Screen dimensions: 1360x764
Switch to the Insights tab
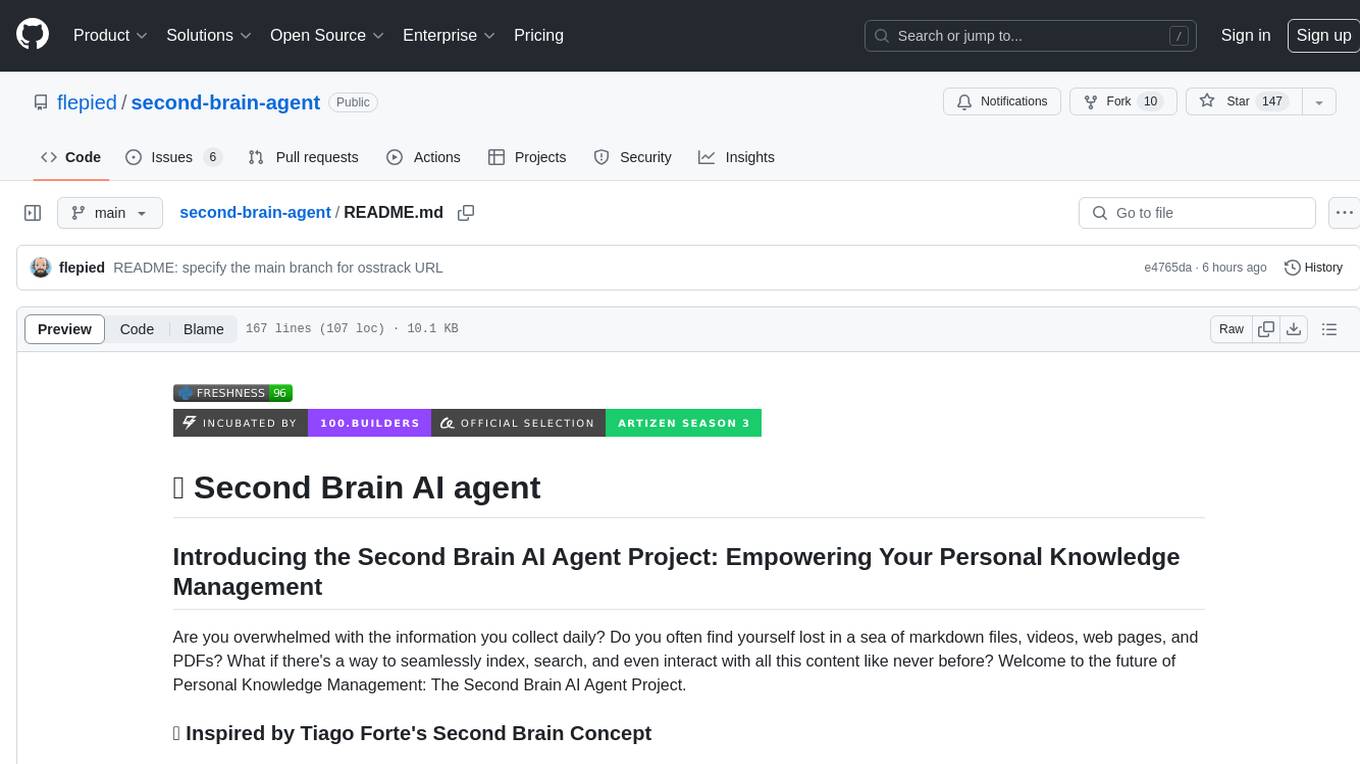736,157
